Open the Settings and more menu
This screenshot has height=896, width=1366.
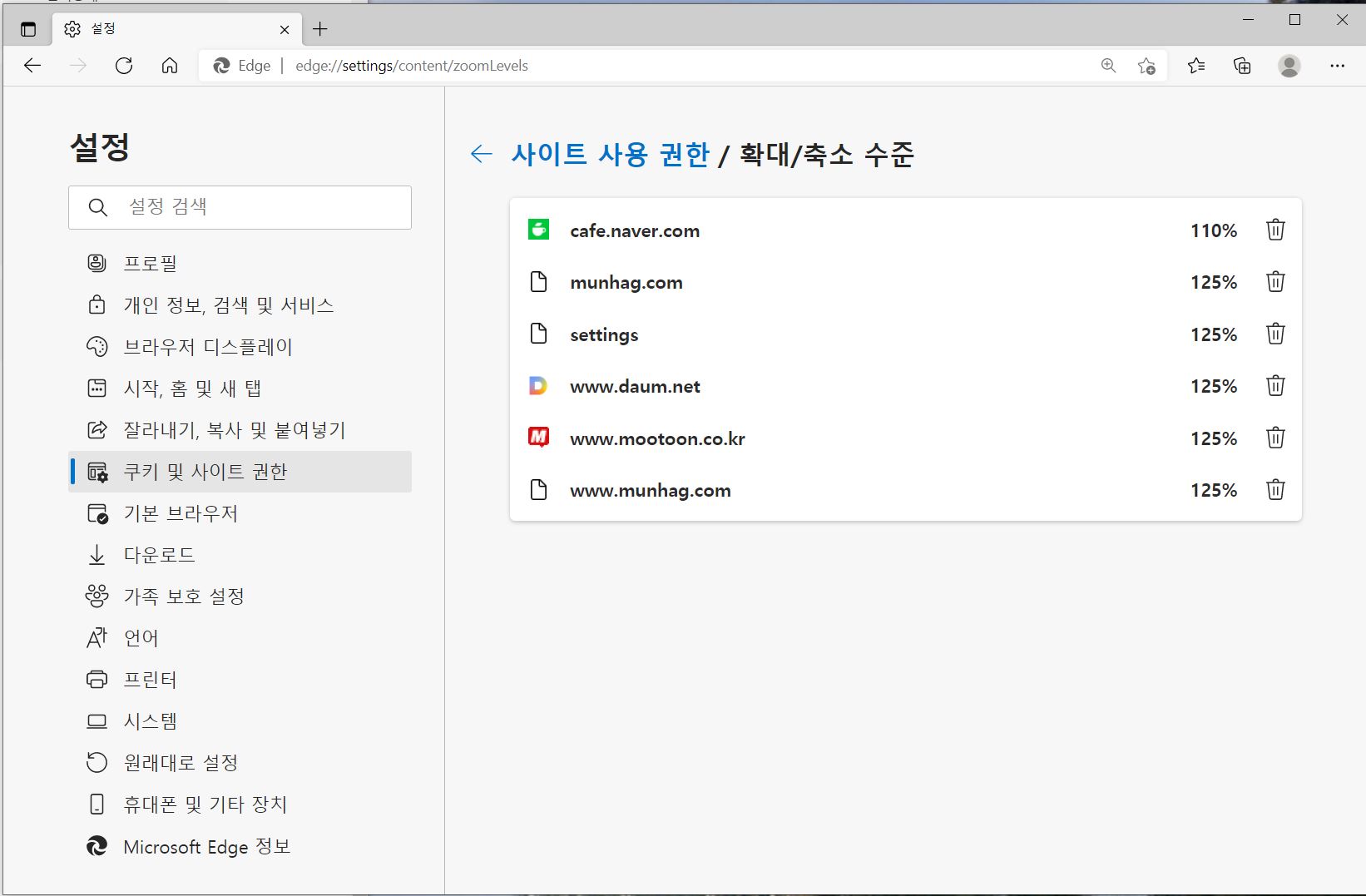click(1337, 66)
